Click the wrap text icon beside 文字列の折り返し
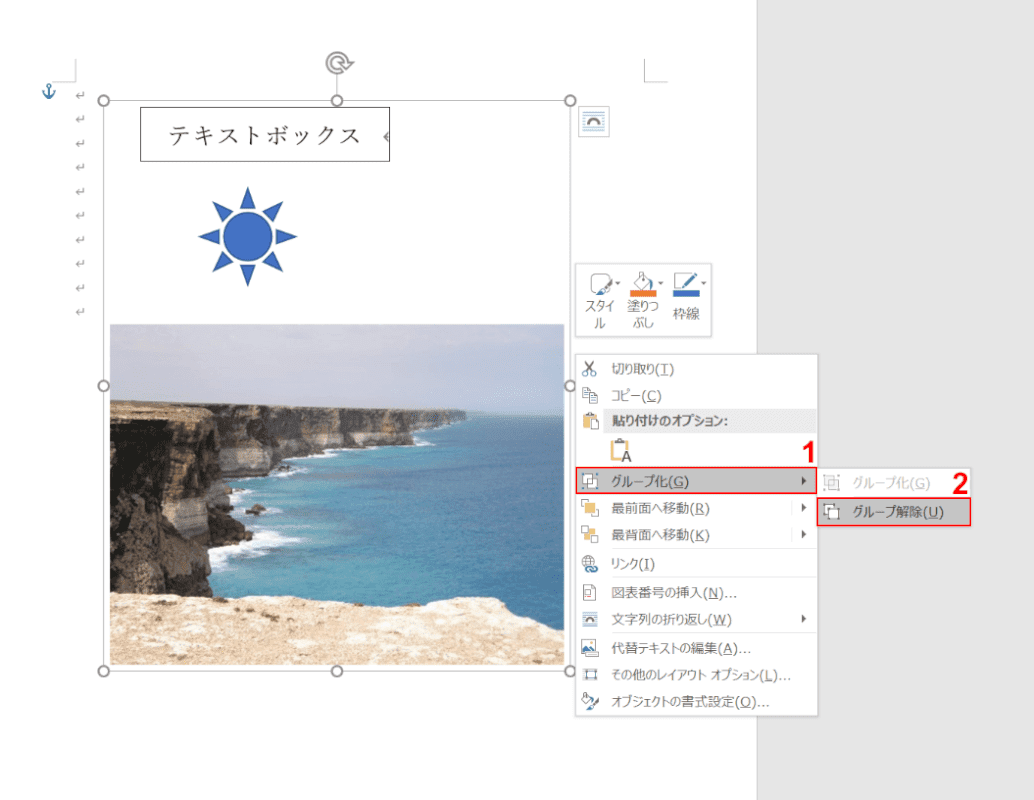 (x=590, y=619)
